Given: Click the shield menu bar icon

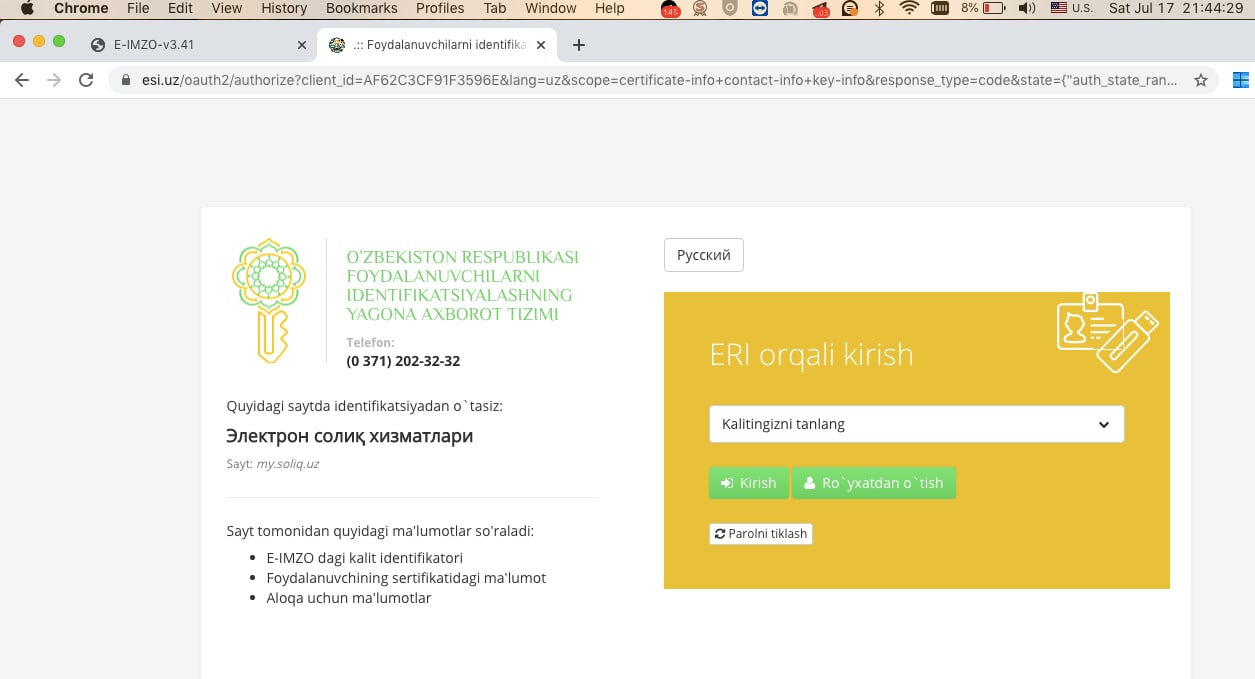Looking at the screenshot, I should [730, 8].
